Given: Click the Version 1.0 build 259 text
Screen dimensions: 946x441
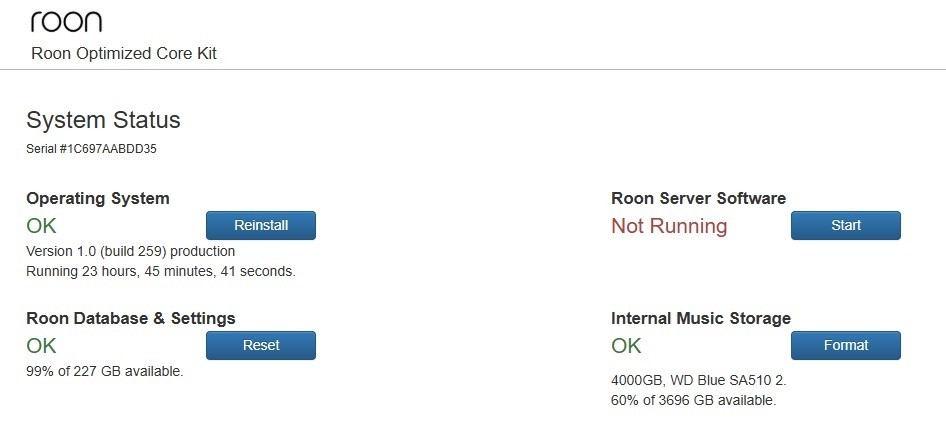Looking at the screenshot, I should (130, 251).
